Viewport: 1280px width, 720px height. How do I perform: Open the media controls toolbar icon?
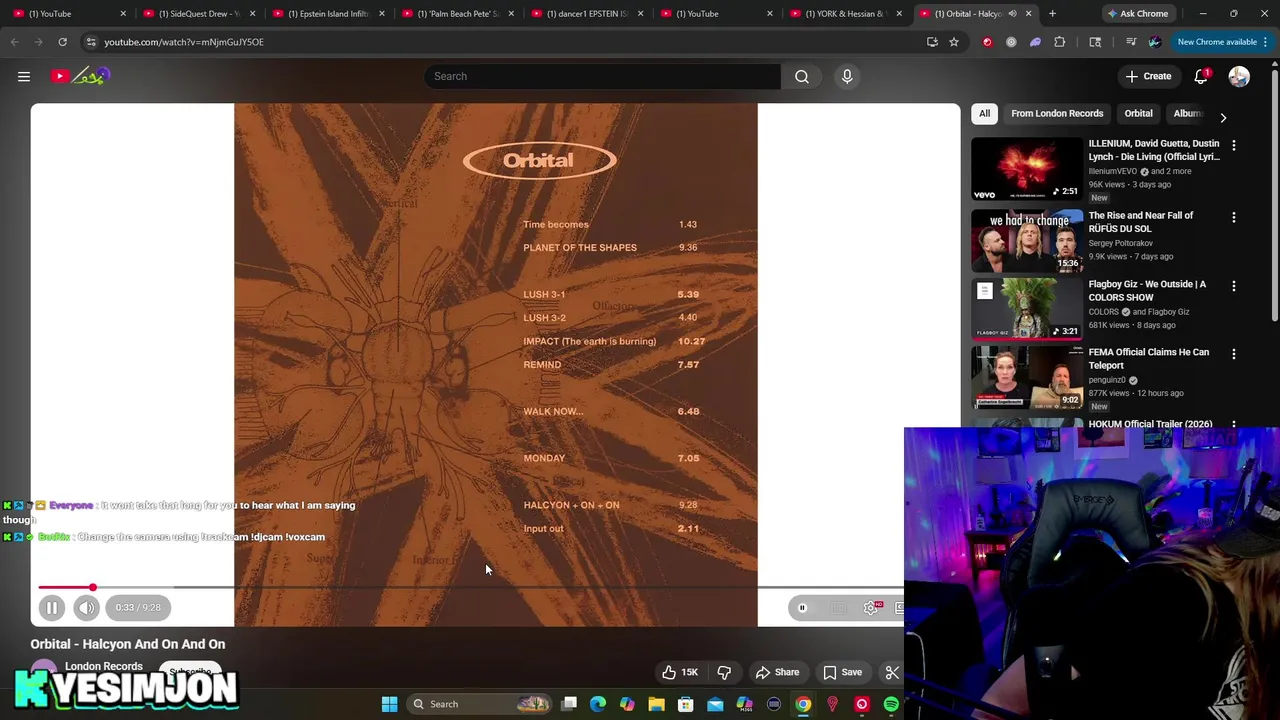click(x=1131, y=42)
